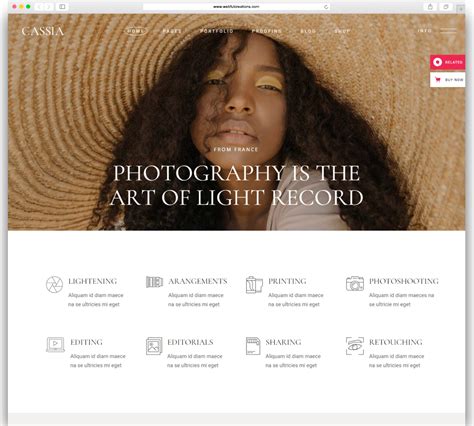The width and height of the screenshot is (474, 426).
Task: Click the Editorials picture icon
Action: pyautogui.click(x=154, y=346)
